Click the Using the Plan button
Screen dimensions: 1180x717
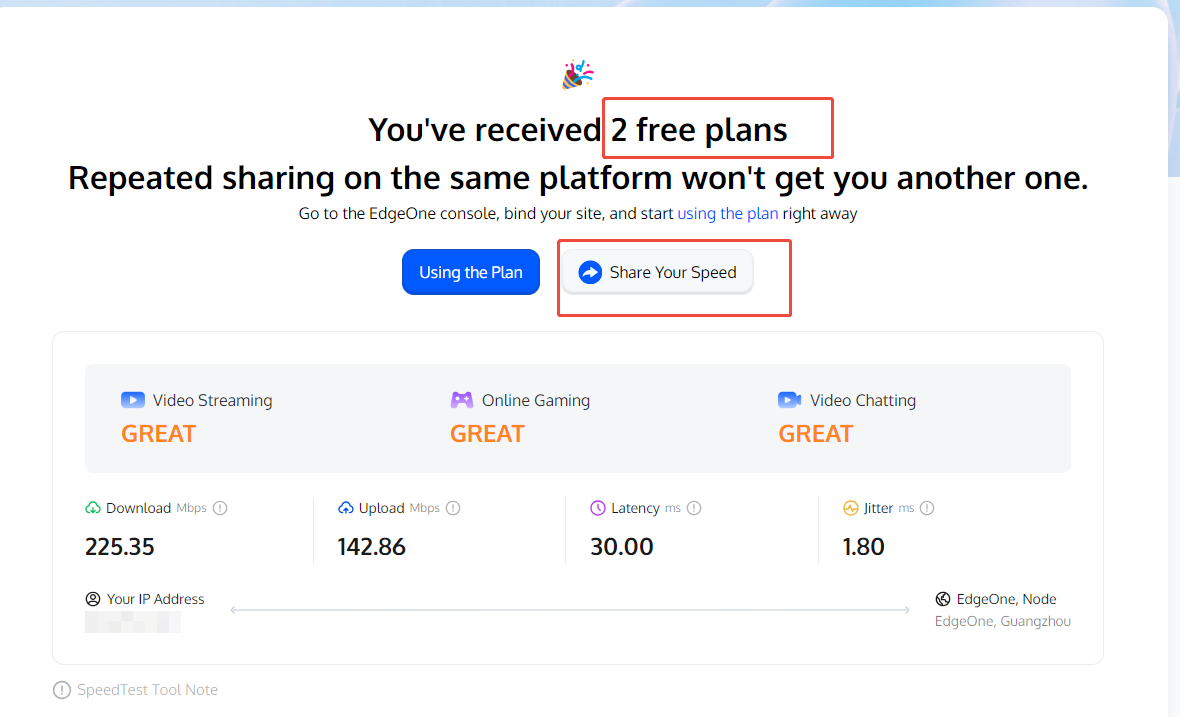tap(470, 272)
